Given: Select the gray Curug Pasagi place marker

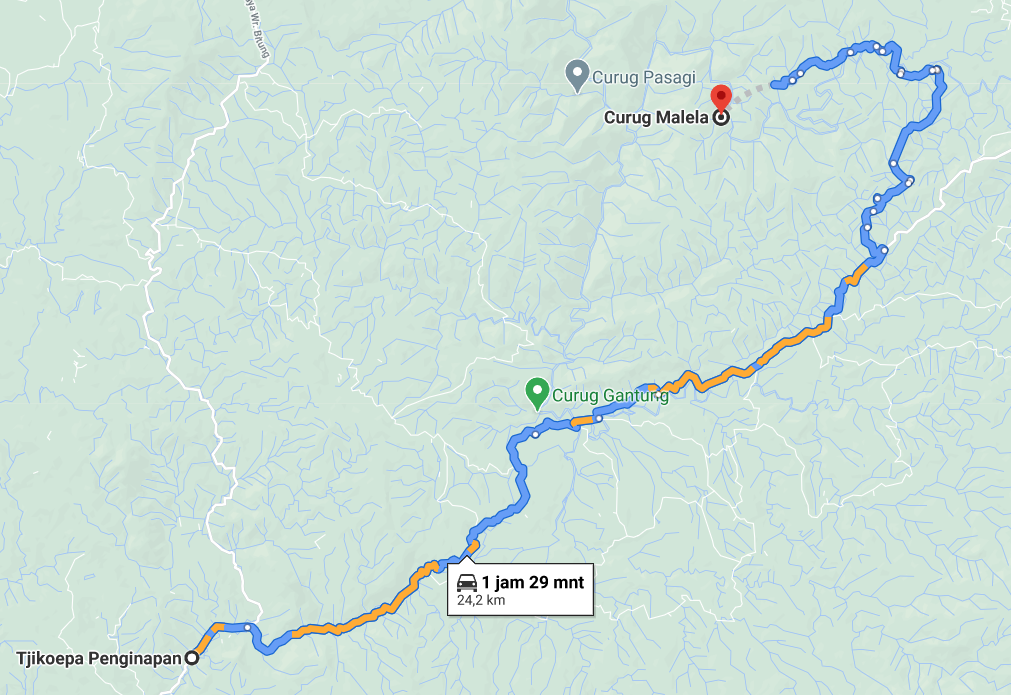Looking at the screenshot, I should (x=577, y=76).
